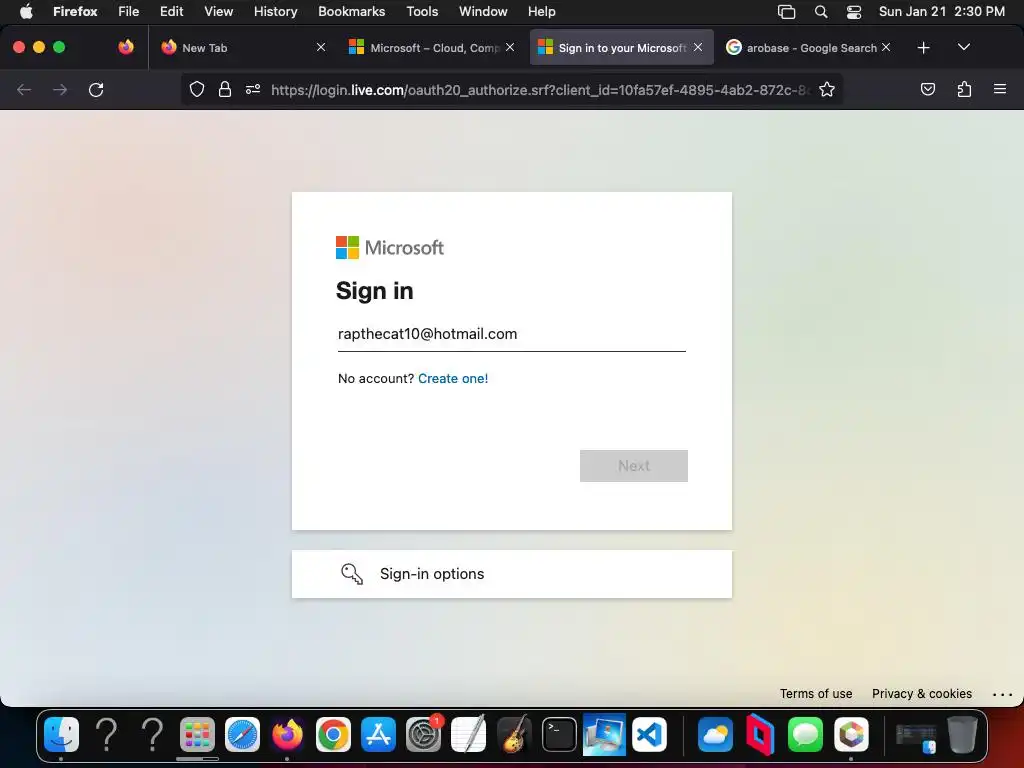Switch to the New Tab tab
The width and height of the screenshot is (1024, 768).
[243, 48]
